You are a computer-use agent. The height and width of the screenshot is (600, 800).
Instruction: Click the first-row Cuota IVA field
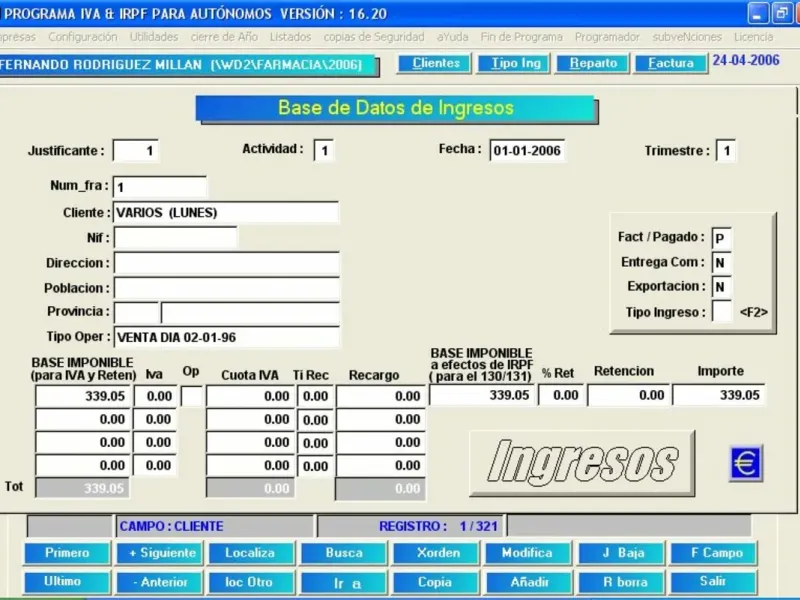click(x=250, y=396)
